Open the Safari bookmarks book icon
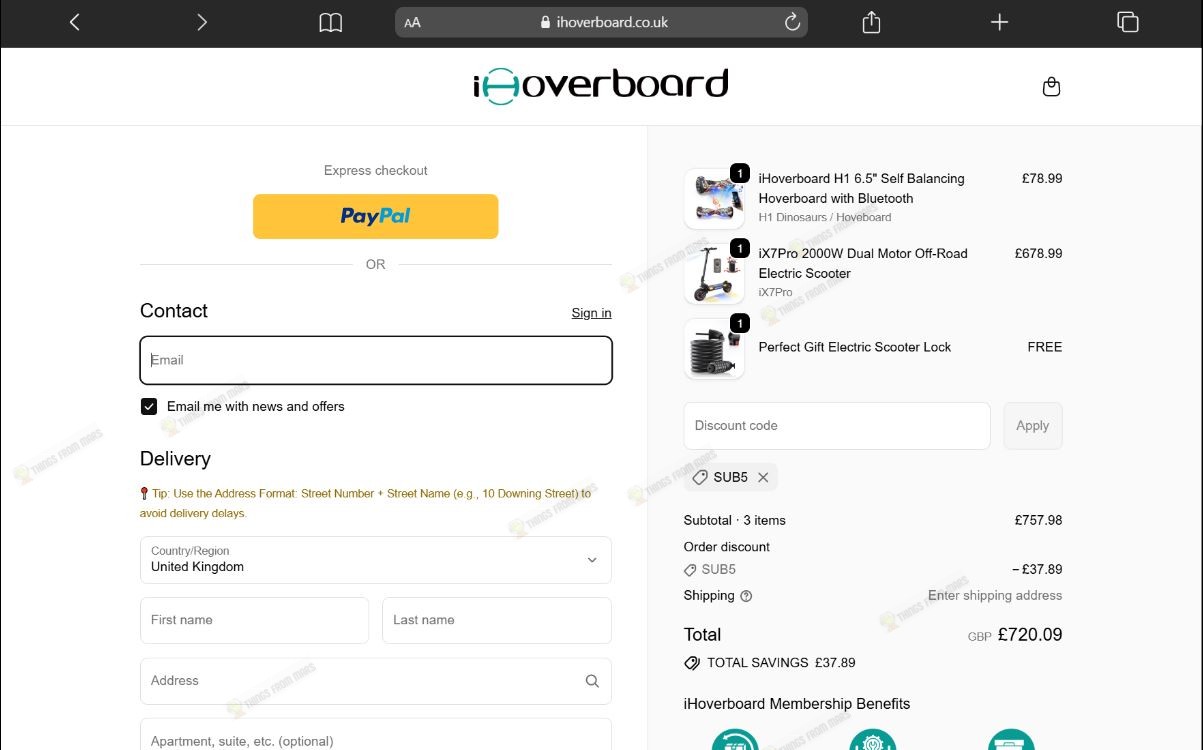 pyautogui.click(x=330, y=22)
